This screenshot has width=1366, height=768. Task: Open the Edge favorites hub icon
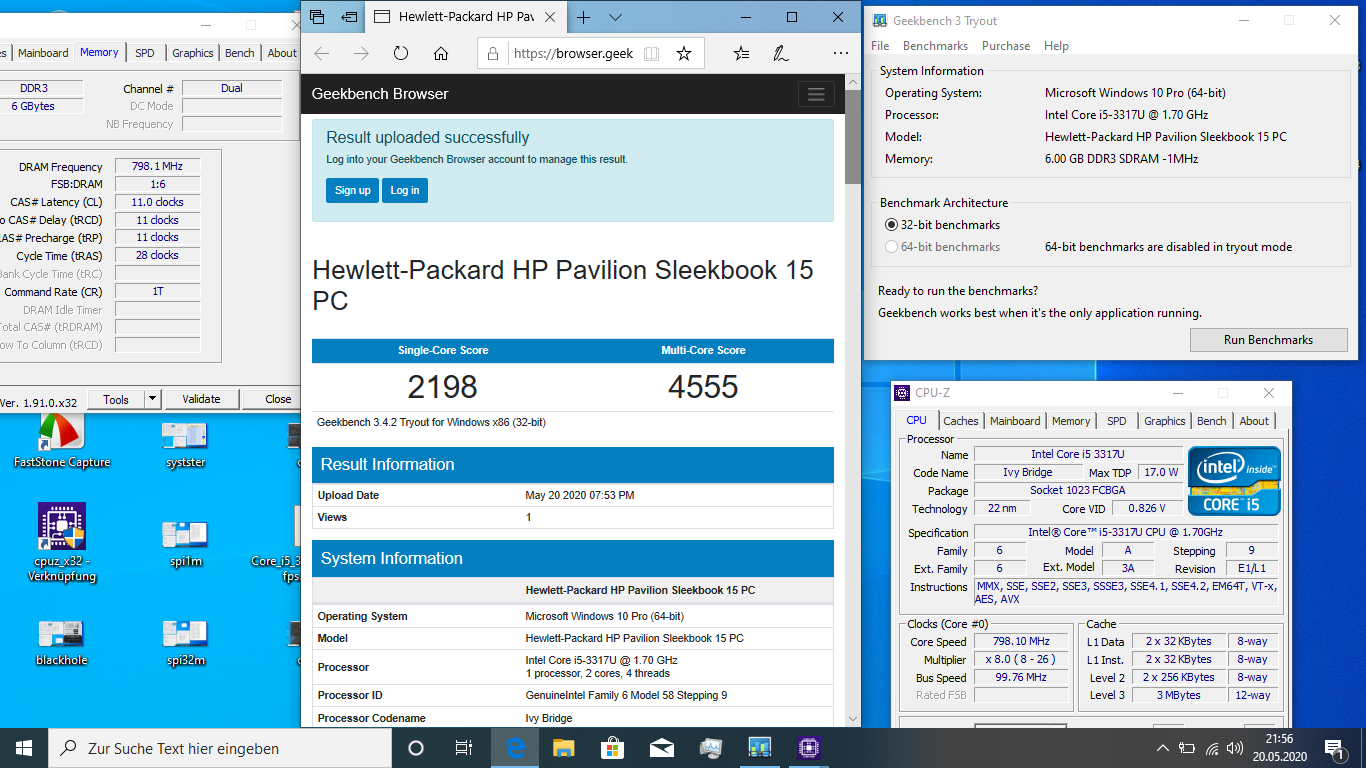point(741,54)
